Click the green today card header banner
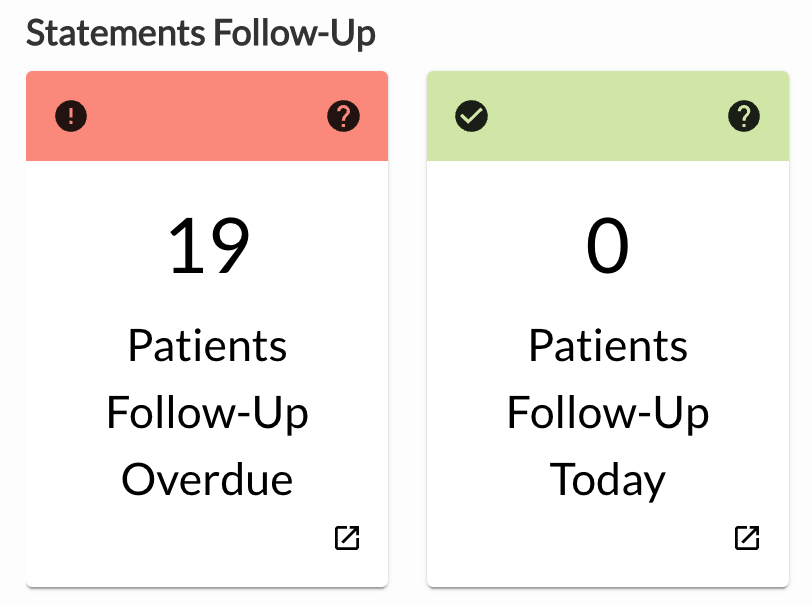812x606 pixels. (608, 116)
